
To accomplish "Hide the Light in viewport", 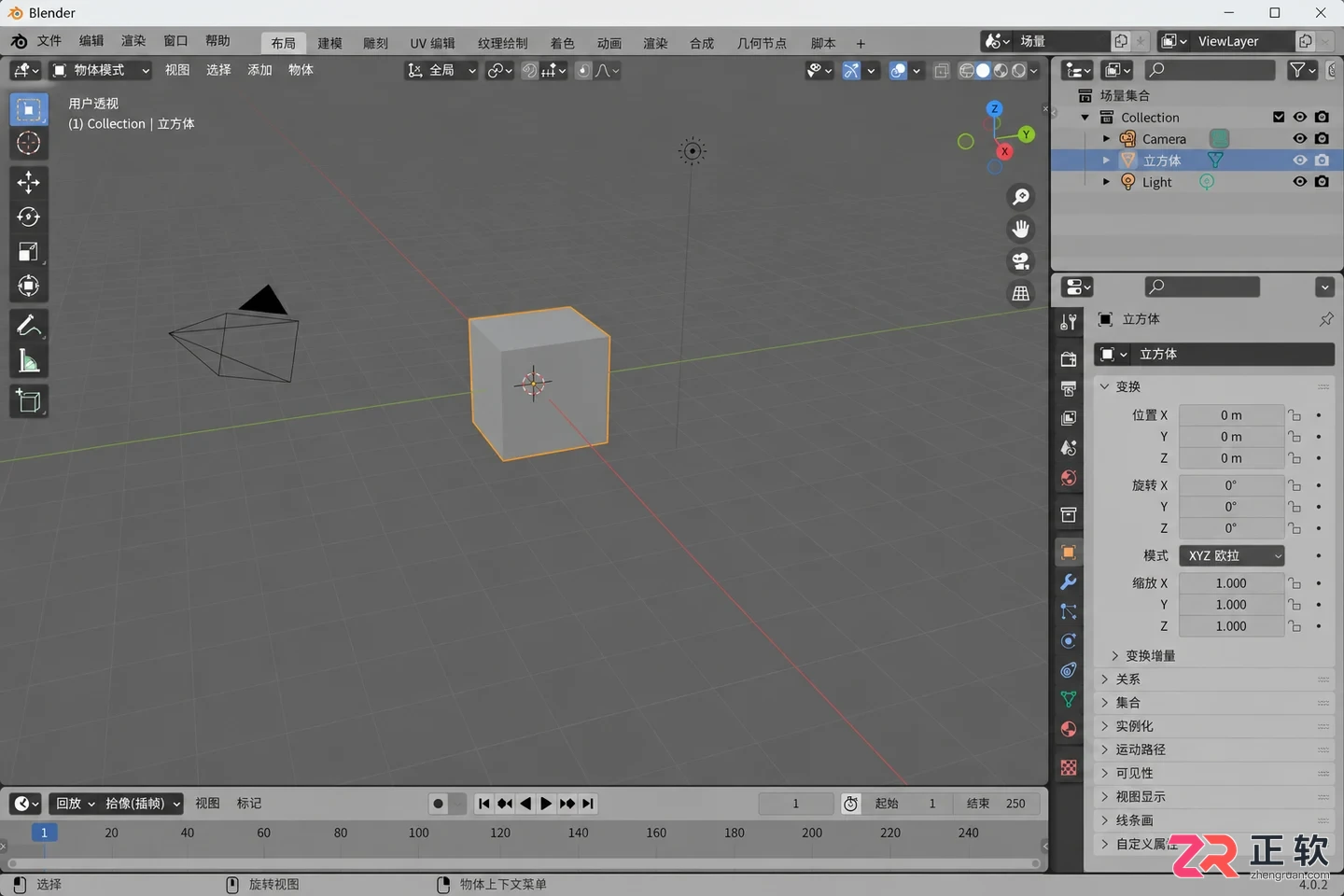I will (x=1299, y=182).
